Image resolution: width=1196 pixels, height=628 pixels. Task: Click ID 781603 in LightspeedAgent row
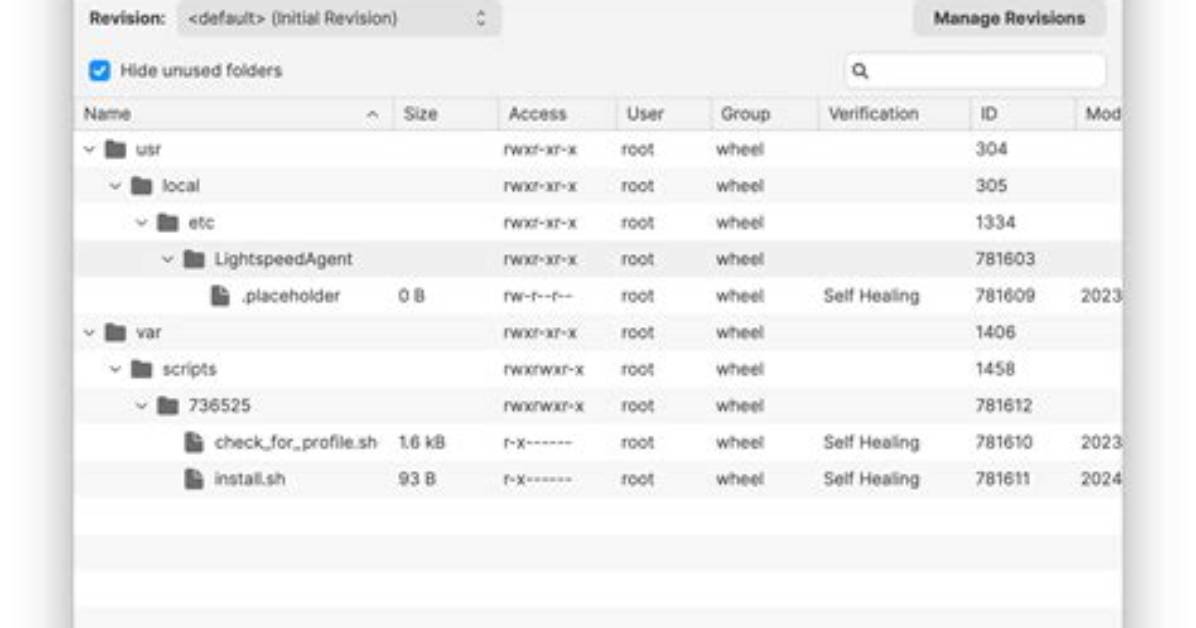coord(1005,259)
